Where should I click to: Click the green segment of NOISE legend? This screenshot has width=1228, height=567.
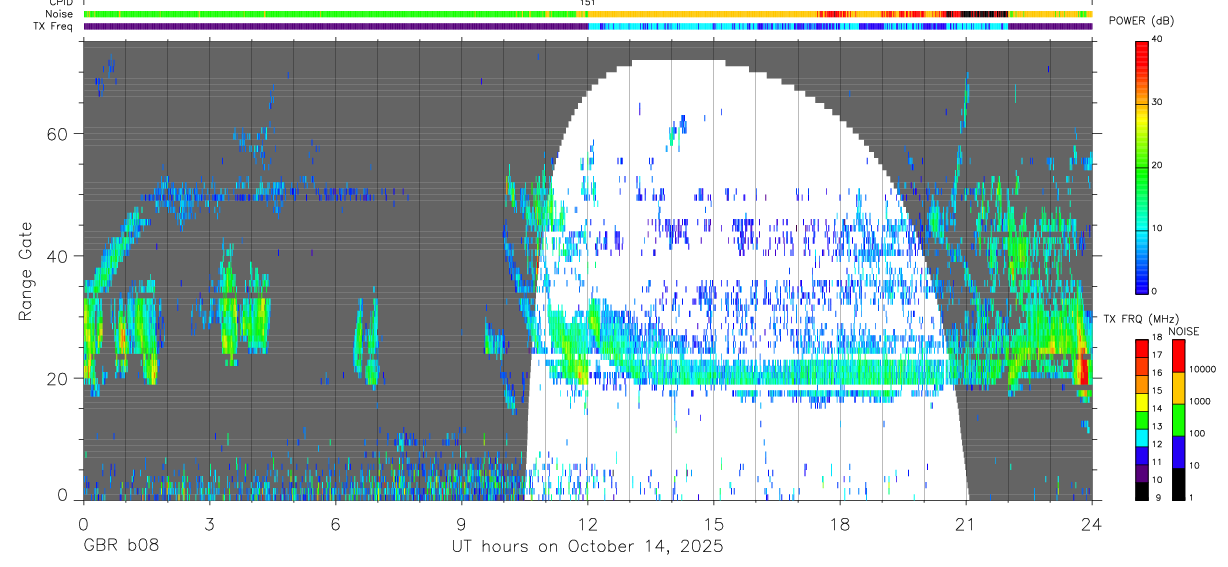pos(1179,420)
